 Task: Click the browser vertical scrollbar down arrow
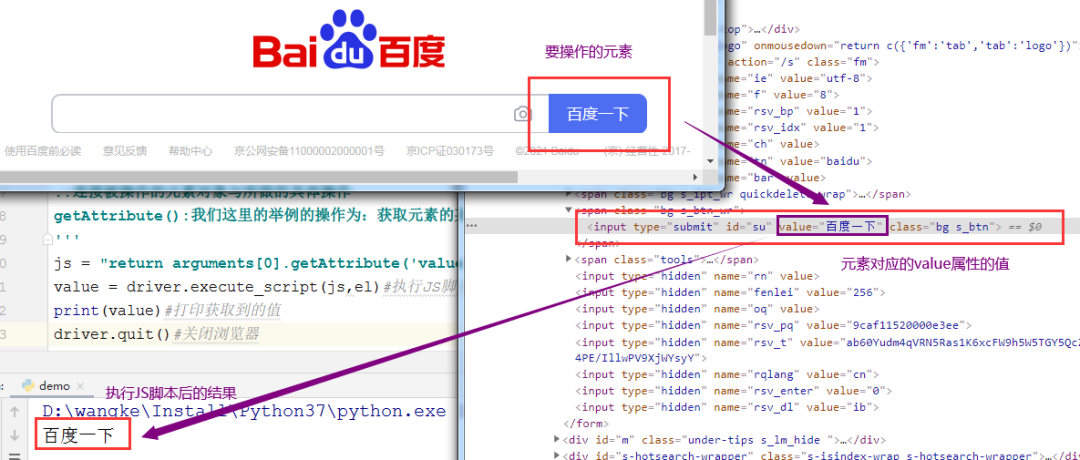[x=710, y=160]
